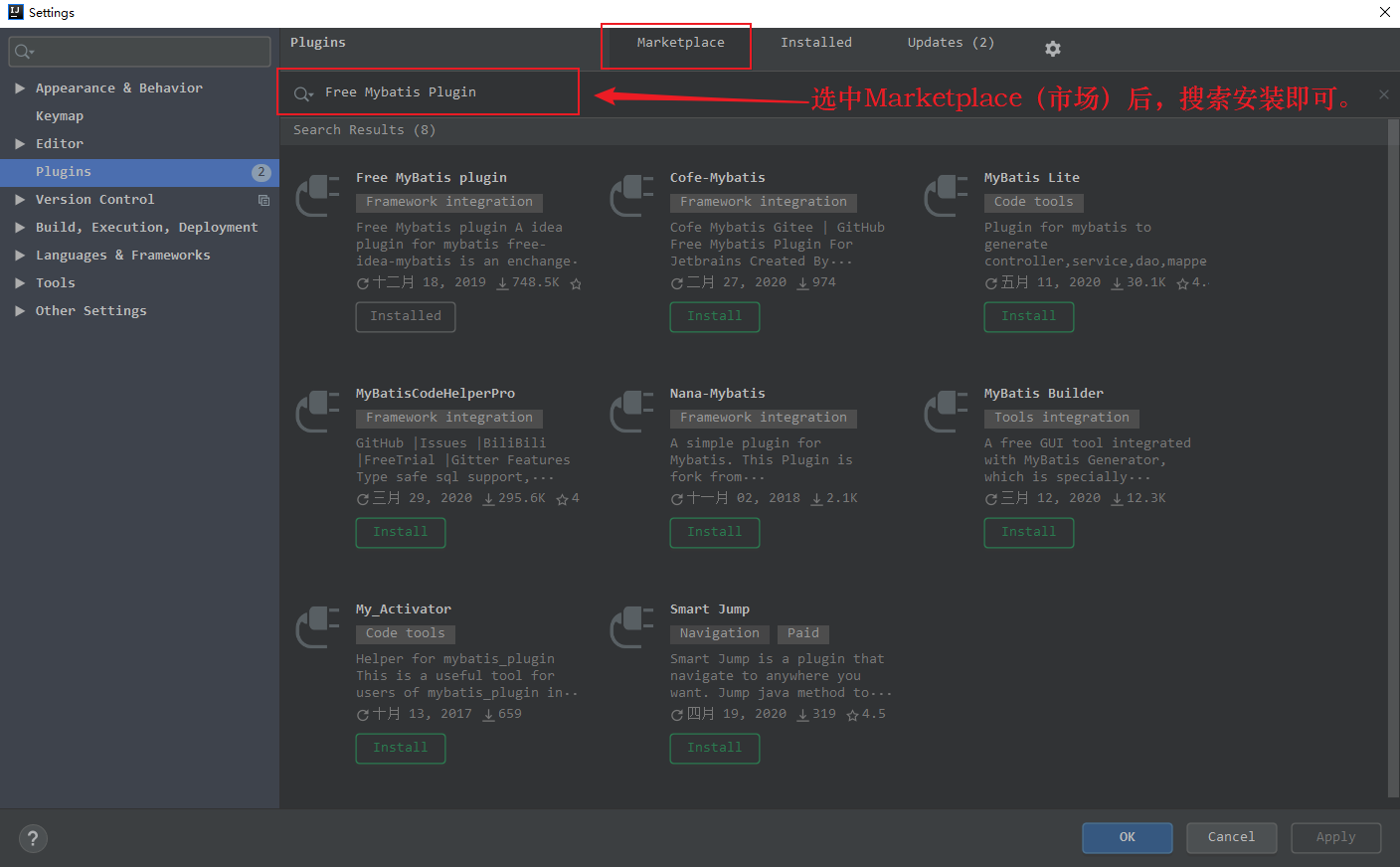Expand the Tools settings node
This screenshot has width=1400, height=867.
click(20, 283)
